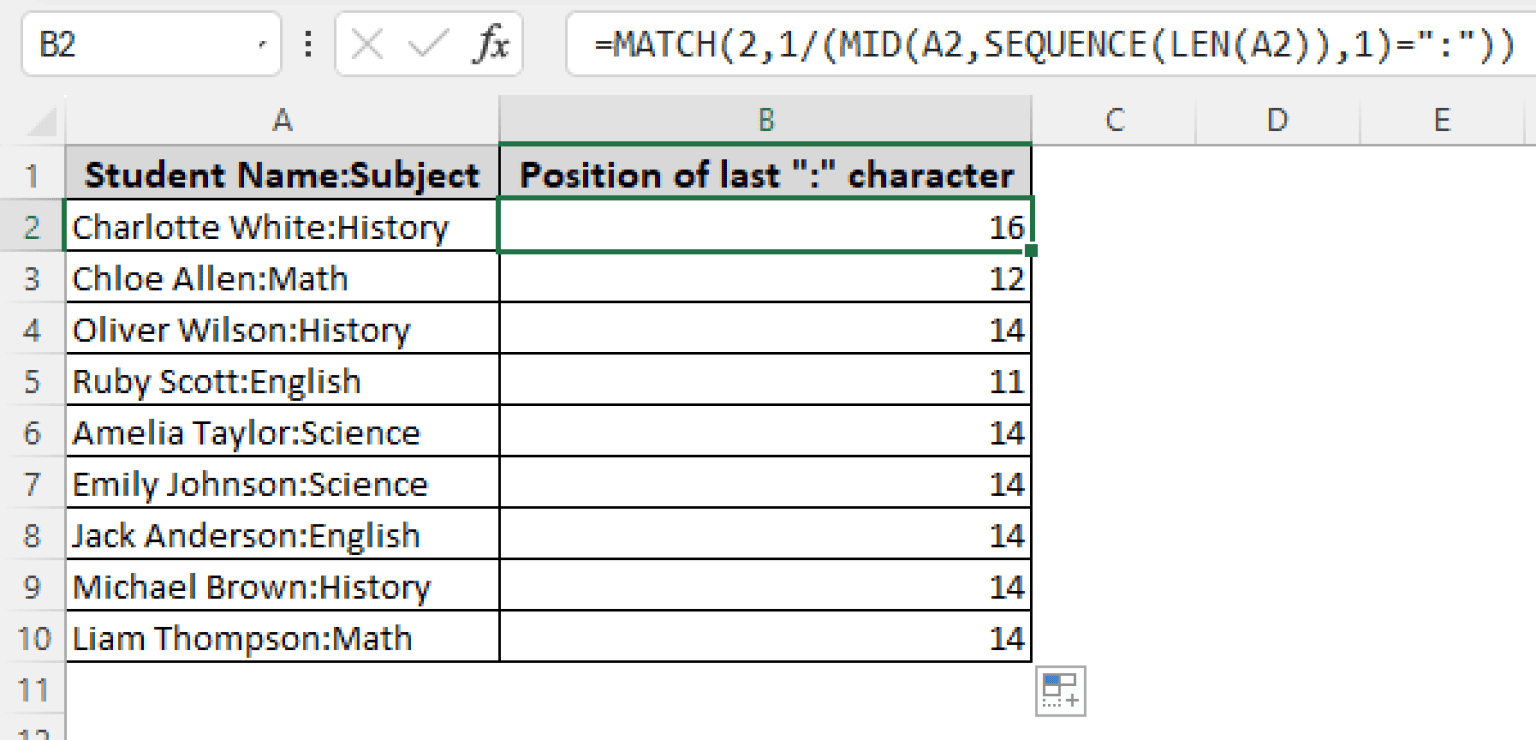Image resolution: width=1536 pixels, height=740 pixels.
Task: Open the Quick Analysis options icon below B10
Action: point(1060,690)
